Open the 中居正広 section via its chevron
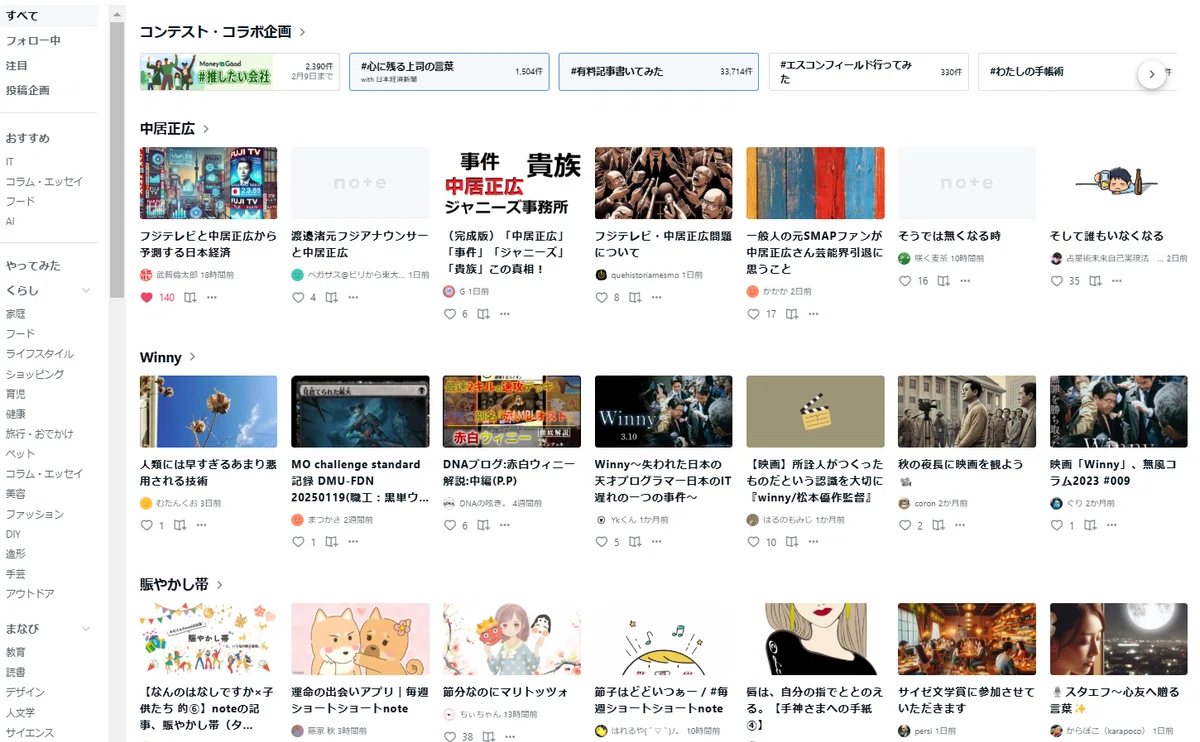 (206, 129)
